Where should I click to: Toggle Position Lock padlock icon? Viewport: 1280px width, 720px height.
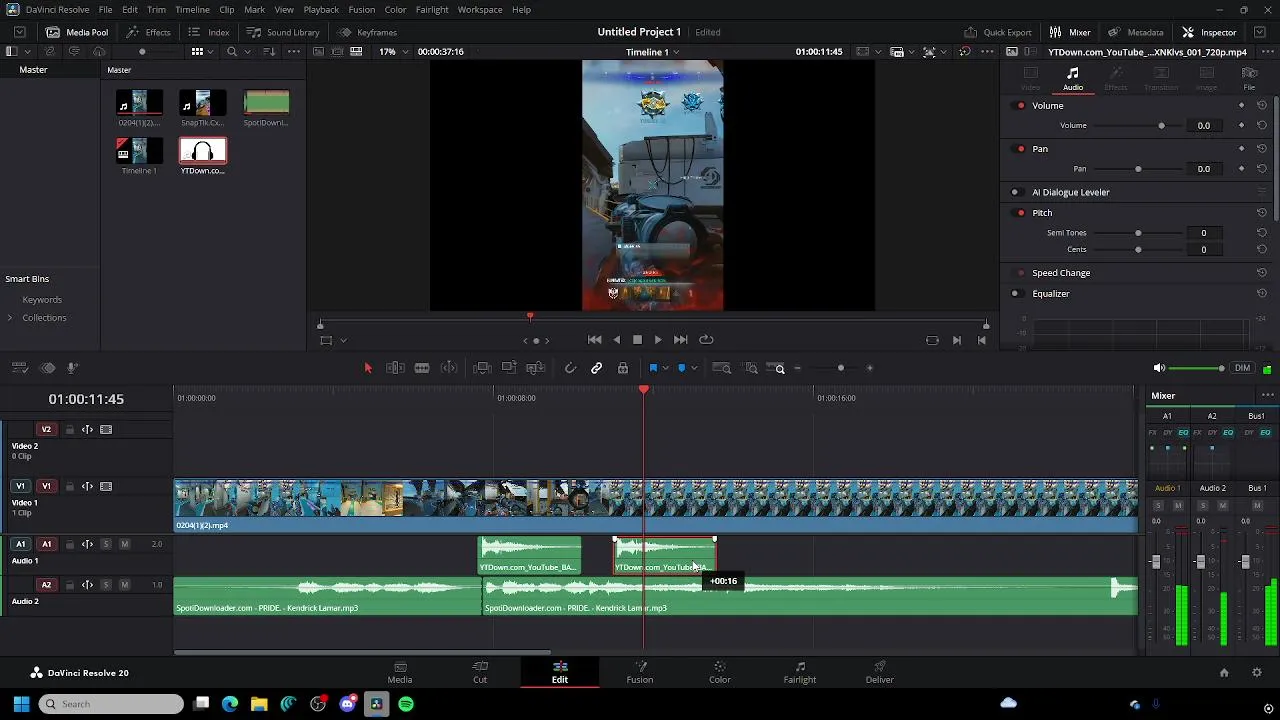click(x=623, y=368)
